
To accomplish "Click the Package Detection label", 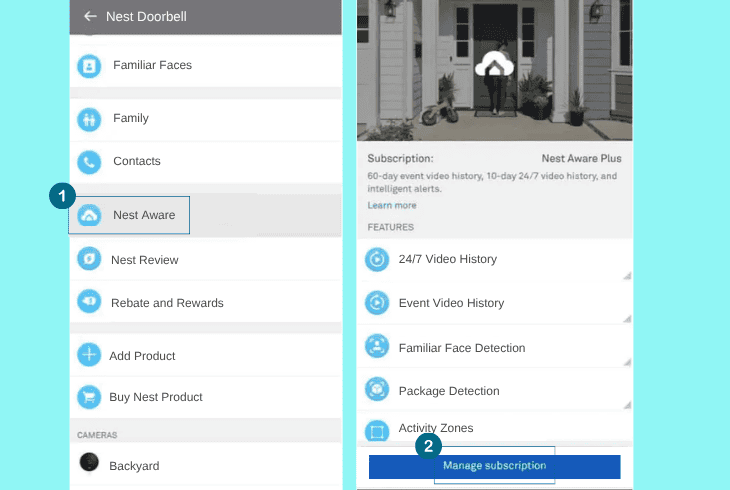I will pos(449,391).
